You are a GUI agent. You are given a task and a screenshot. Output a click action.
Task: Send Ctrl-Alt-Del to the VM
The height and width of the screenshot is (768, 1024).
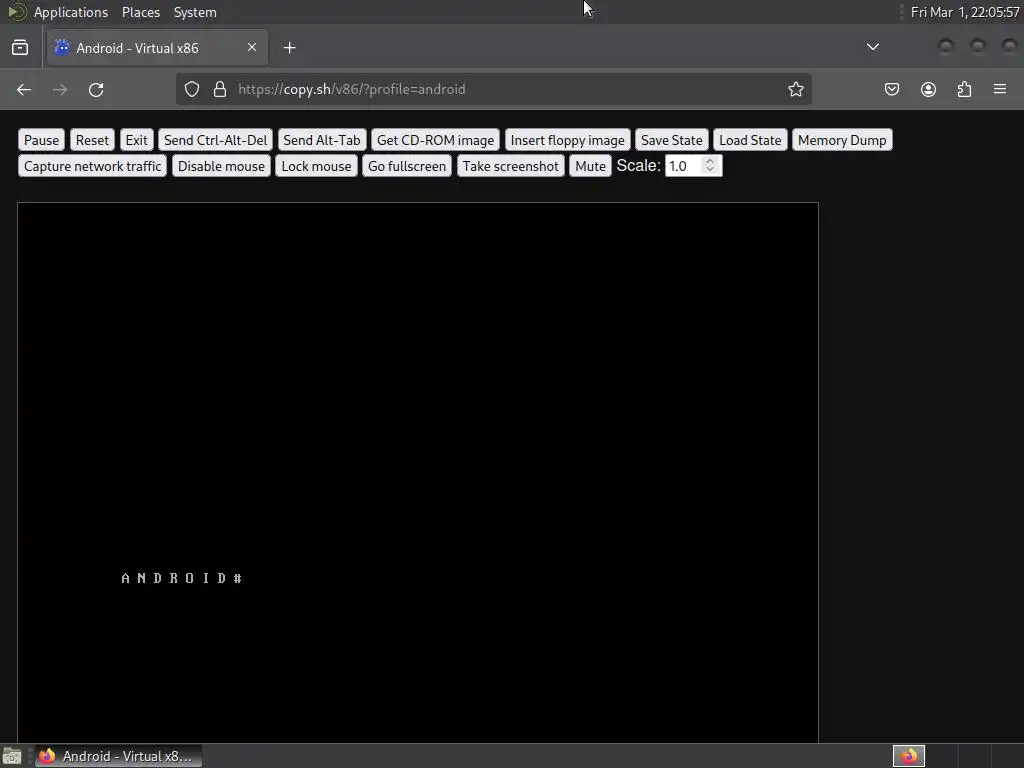click(x=216, y=140)
